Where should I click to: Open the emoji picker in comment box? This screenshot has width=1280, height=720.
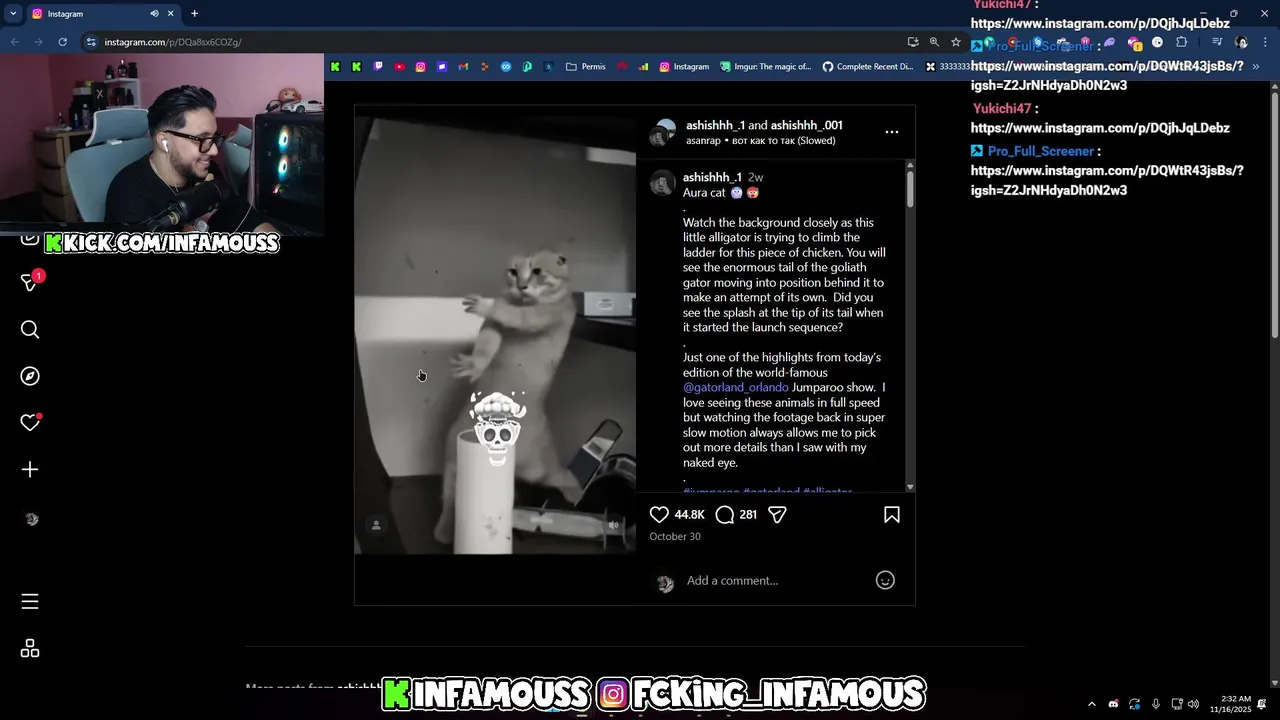tap(885, 580)
